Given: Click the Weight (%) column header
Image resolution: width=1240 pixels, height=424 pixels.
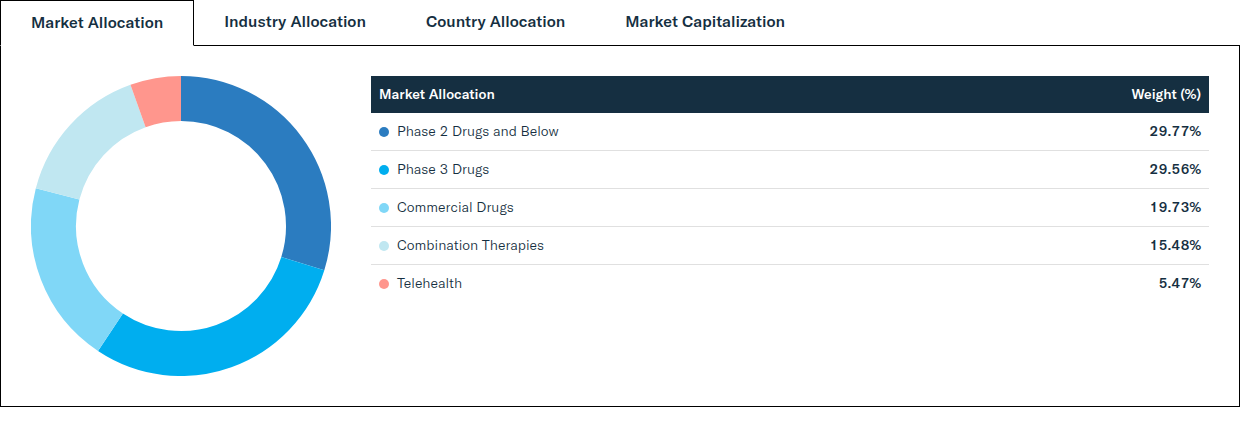Looking at the screenshot, I should [x=1165, y=94].
